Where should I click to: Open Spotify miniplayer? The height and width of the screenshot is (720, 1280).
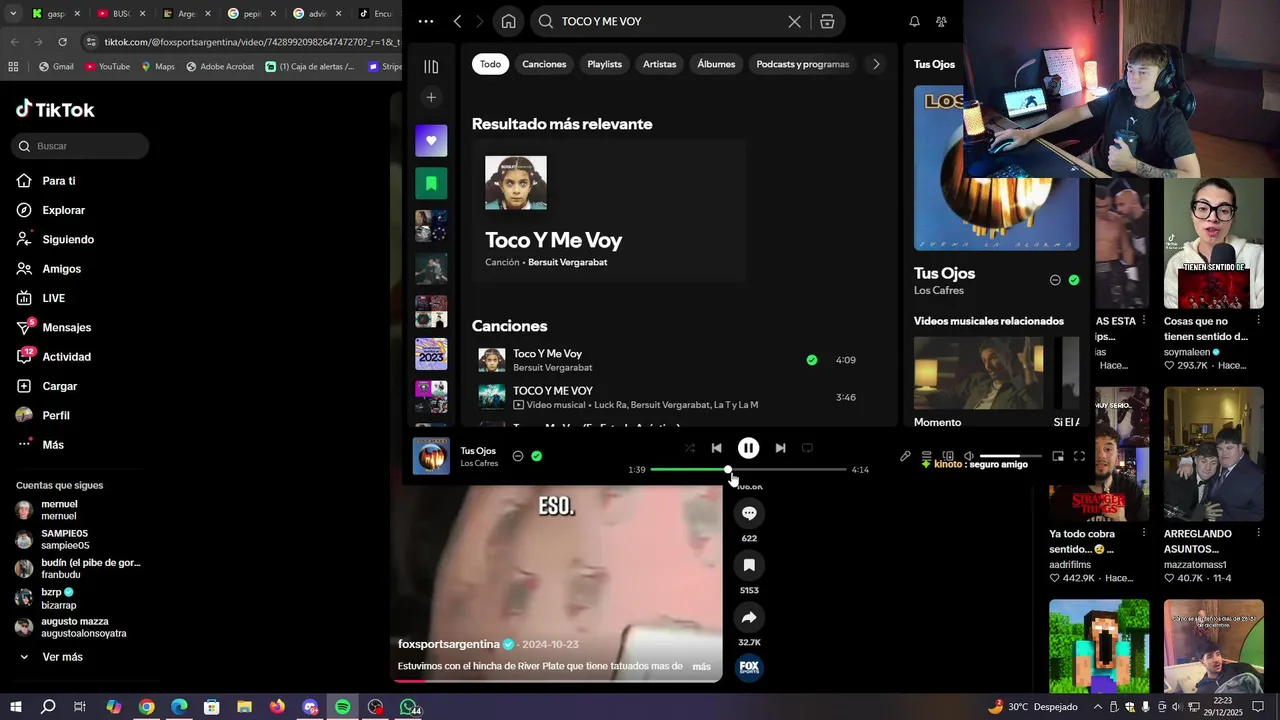pyautogui.click(x=1058, y=456)
